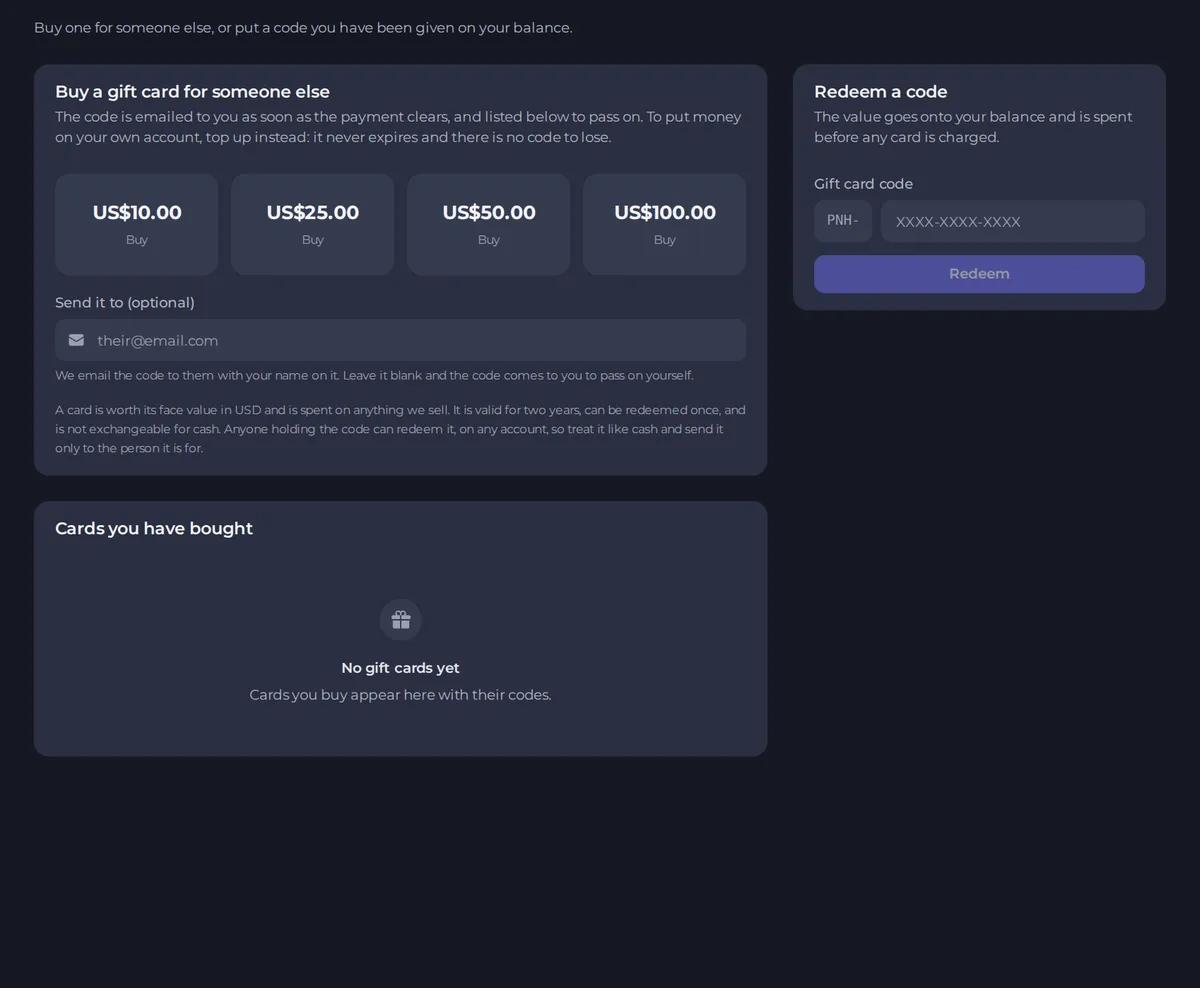Buy the US$100.00 gift card
The width and height of the screenshot is (1200, 988).
pos(664,225)
